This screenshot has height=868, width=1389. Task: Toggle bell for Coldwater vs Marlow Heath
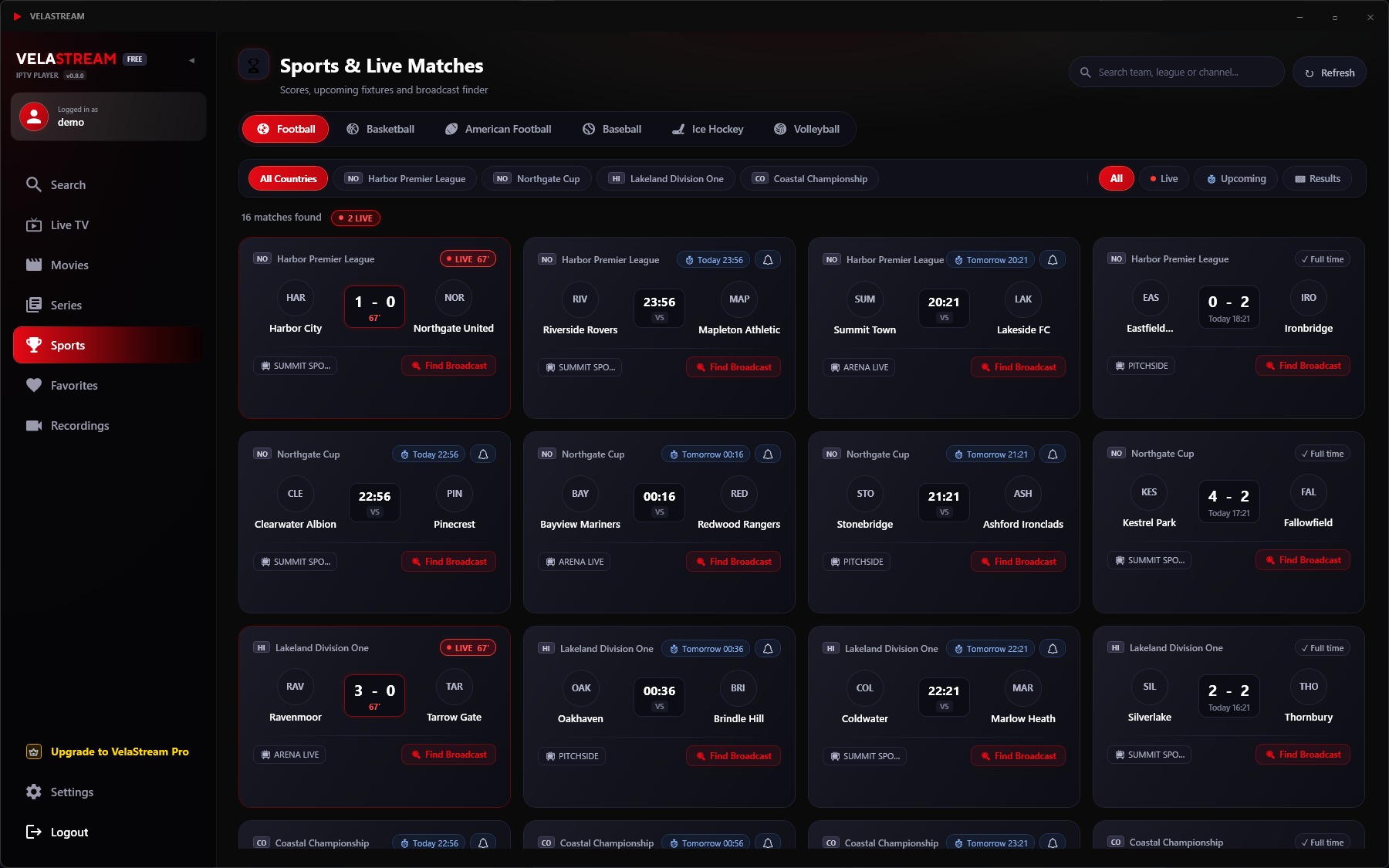tap(1053, 649)
